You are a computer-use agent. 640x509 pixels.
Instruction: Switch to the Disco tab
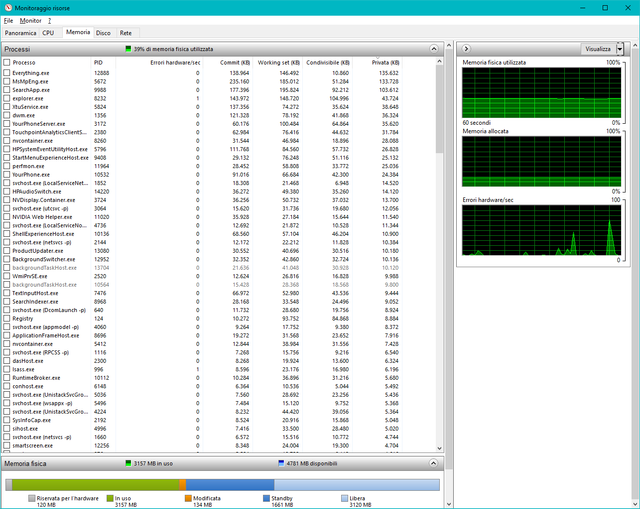(103, 33)
